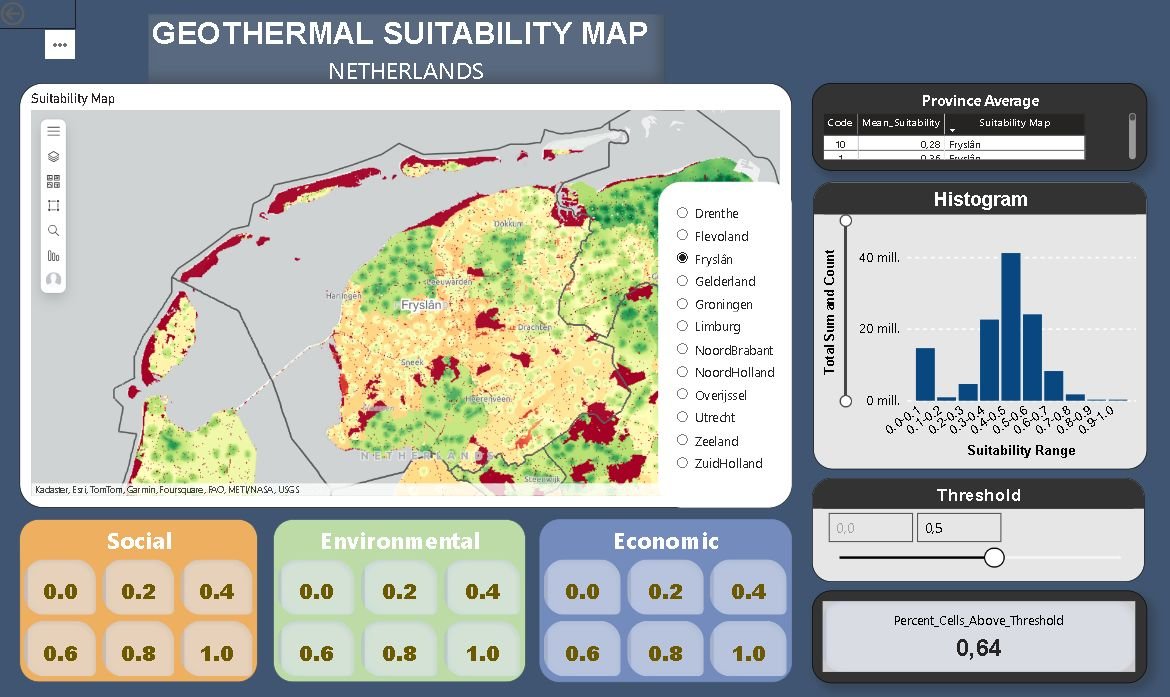The width and height of the screenshot is (1170, 697).
Task: Open the map search magnifier tool
Action: (x=54, y=231)
